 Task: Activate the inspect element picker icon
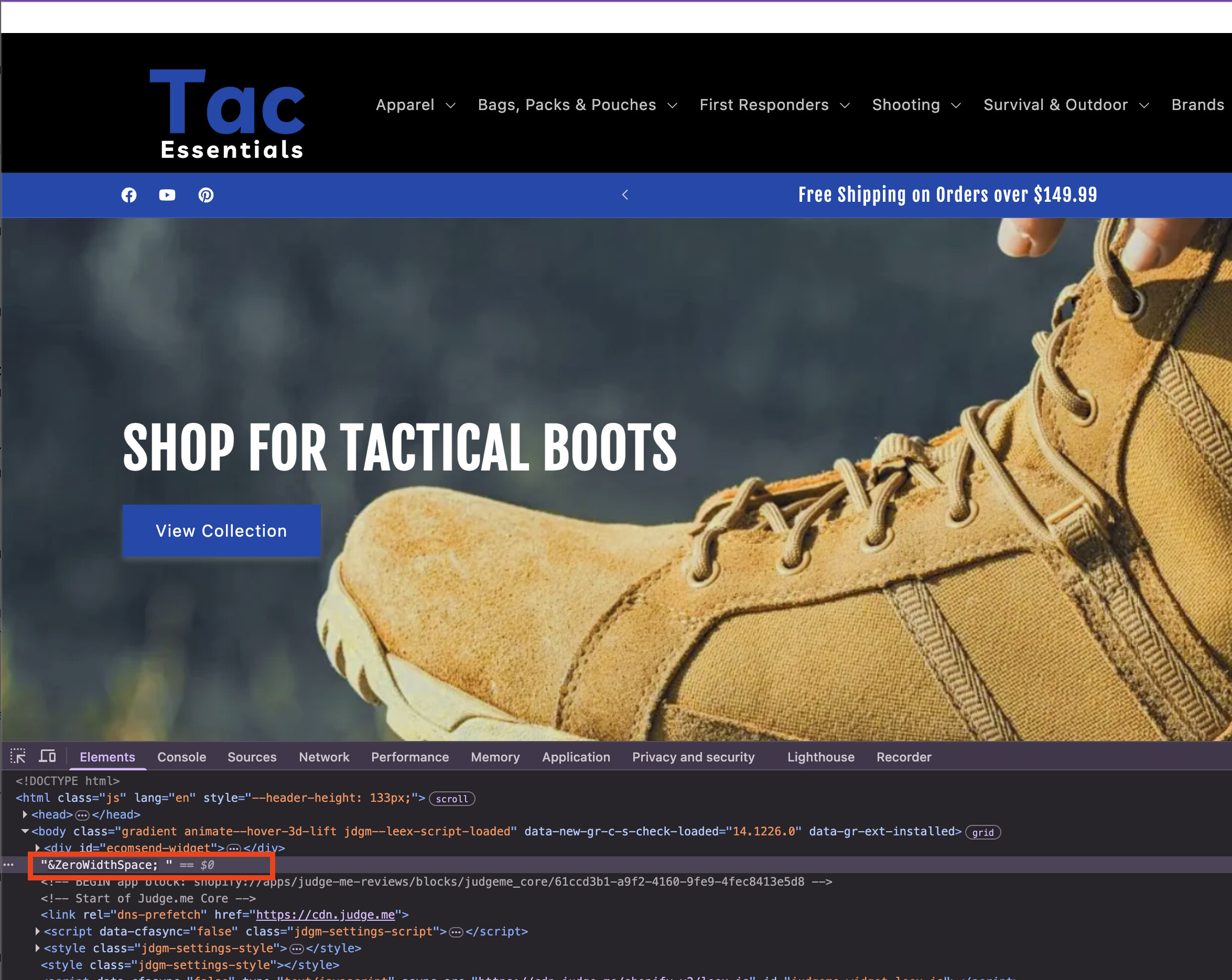(18, 757)
